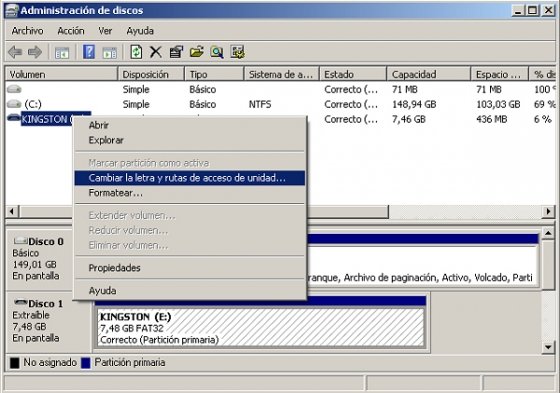The width and height of the screenshot is (560, 393).
Task: Click the 148,94 GB capacity cell
Action: click(x=414, y=104)
